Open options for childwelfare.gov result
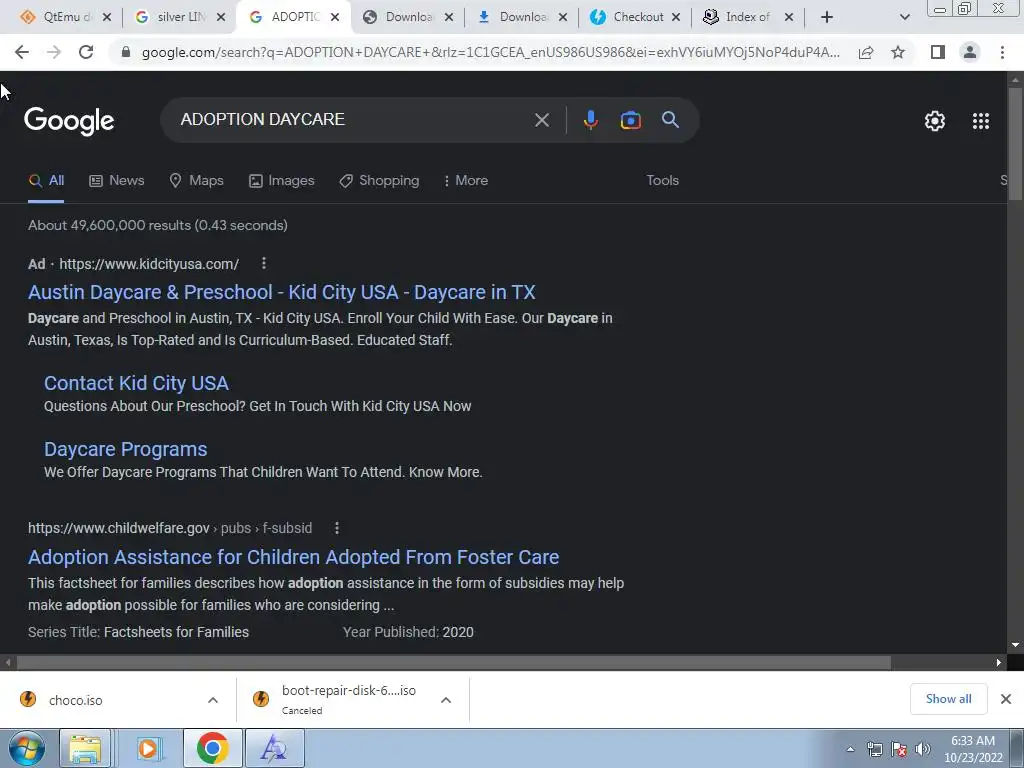This screenshot has height=768, width=1024. tap(337, 528)
